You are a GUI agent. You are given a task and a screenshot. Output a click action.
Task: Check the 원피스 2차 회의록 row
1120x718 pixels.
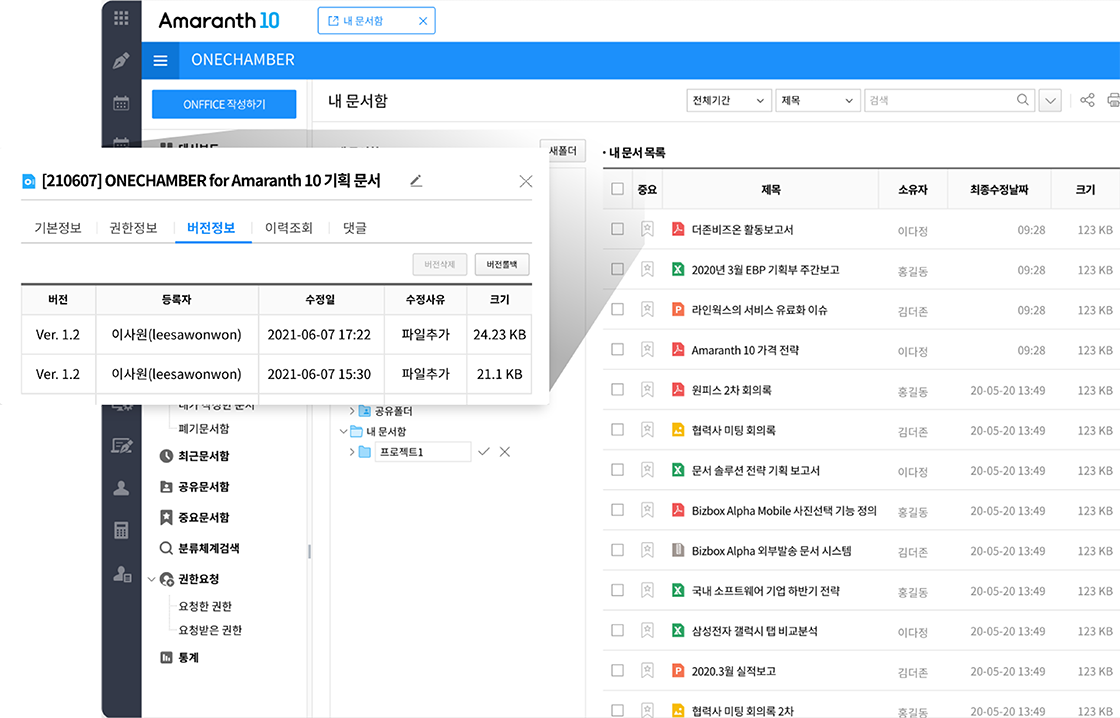click(x=617, y=389)
